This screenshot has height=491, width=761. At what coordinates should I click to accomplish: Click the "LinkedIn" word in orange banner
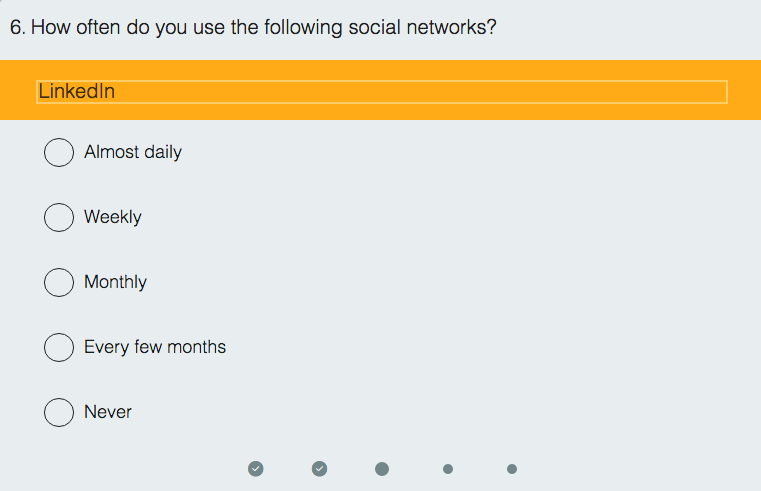tap(76, 91)
